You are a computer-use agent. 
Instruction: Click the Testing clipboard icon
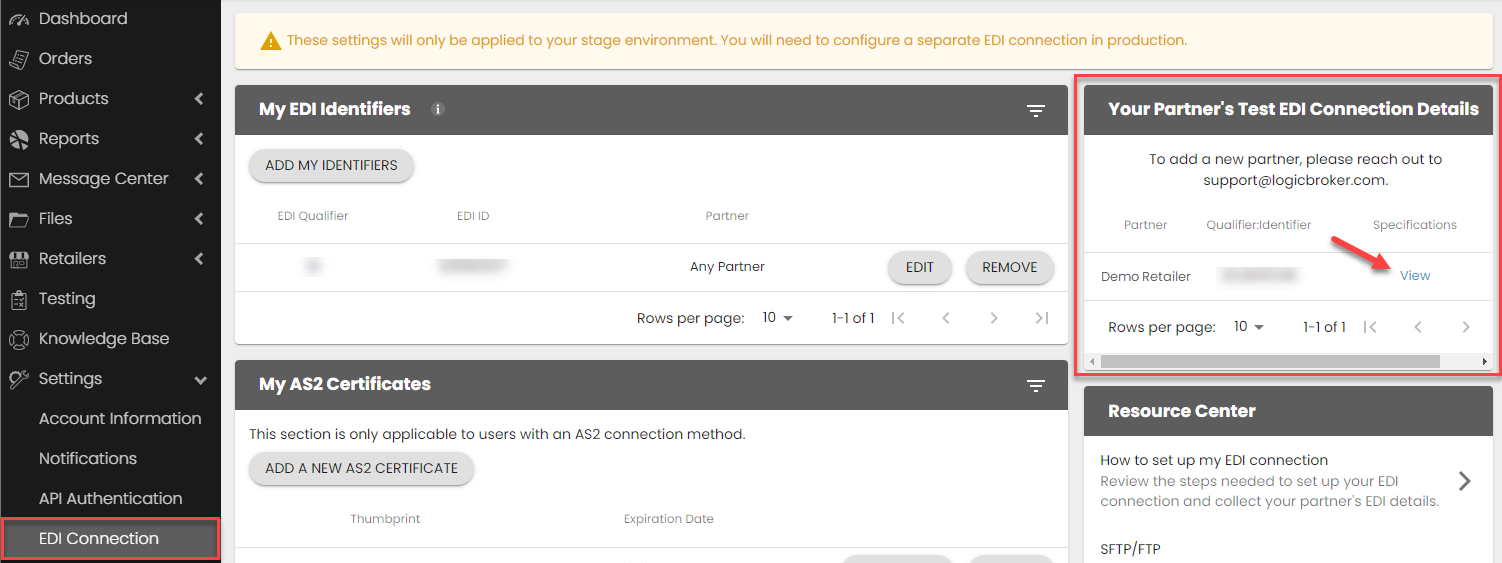click(x=18, y=299)
